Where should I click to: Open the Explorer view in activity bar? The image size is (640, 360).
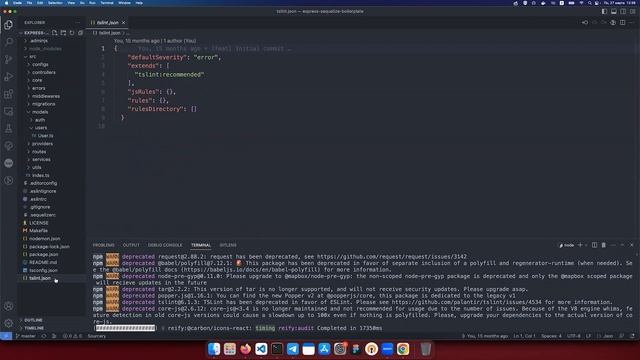tap(9, 25)
